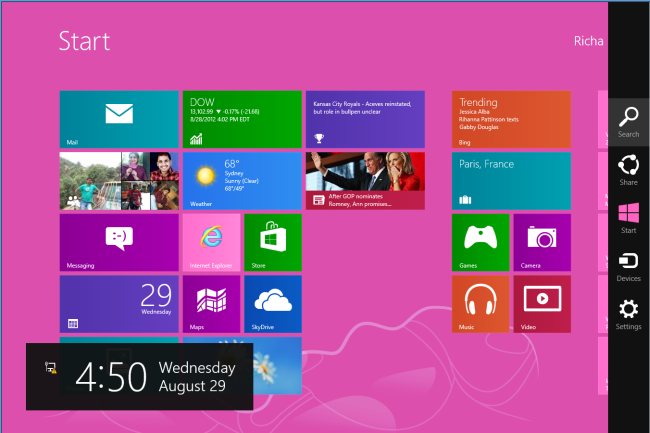The width and height of the screenshot is (650, 433).
Task: Open the Store tile
Action: (273, 242)
